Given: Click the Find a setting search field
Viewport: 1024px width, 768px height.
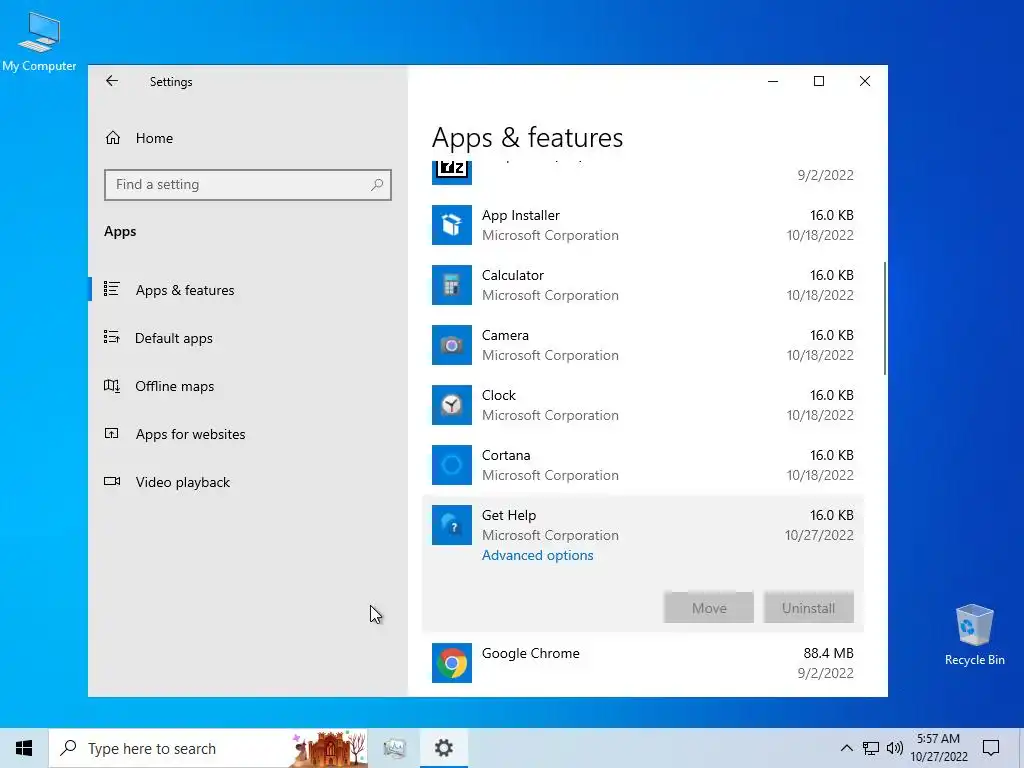Looking at the screenshot, I should tap(248, 185).
